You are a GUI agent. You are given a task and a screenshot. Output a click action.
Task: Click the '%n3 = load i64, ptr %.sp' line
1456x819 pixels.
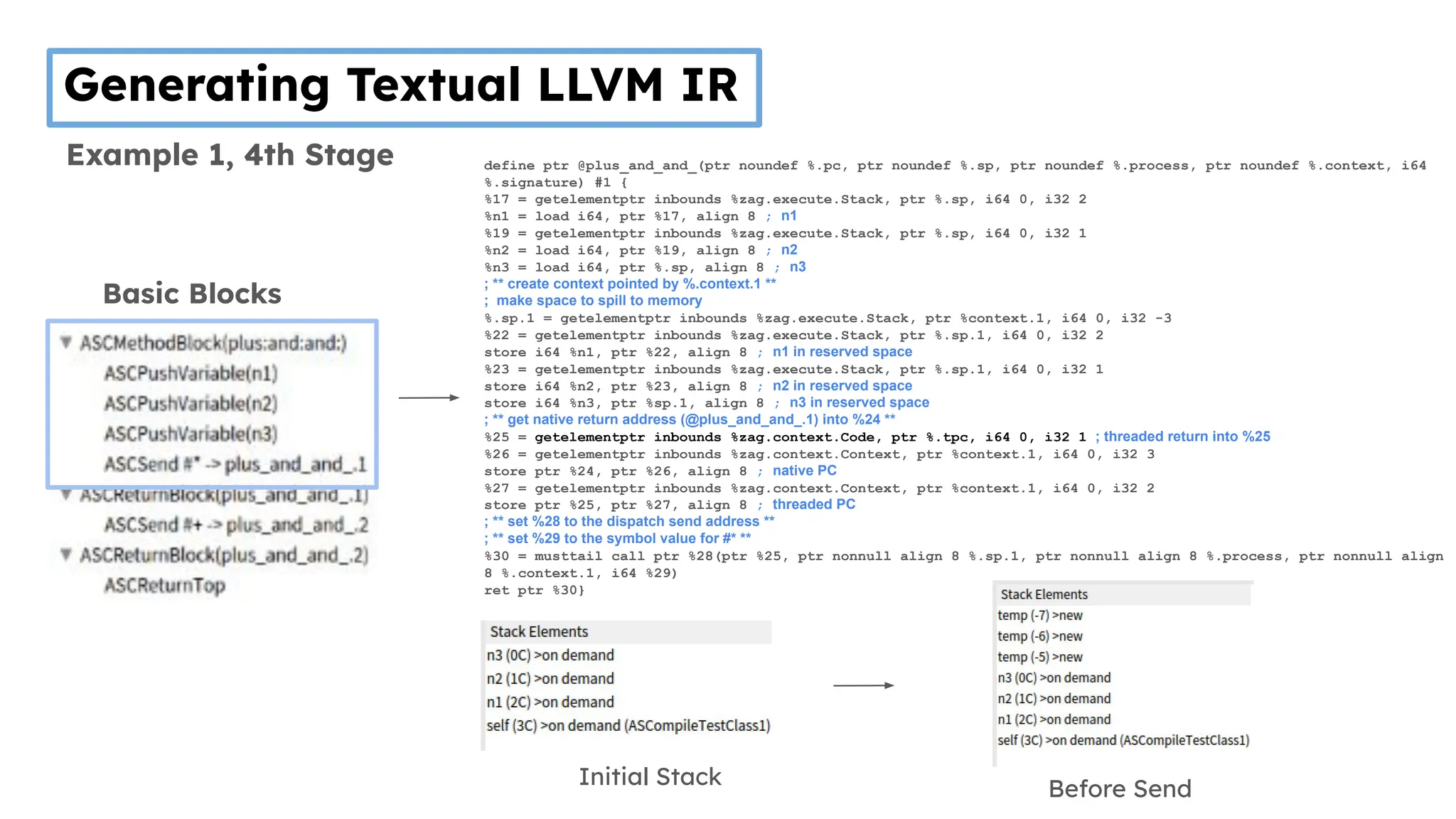coord(645,267)
